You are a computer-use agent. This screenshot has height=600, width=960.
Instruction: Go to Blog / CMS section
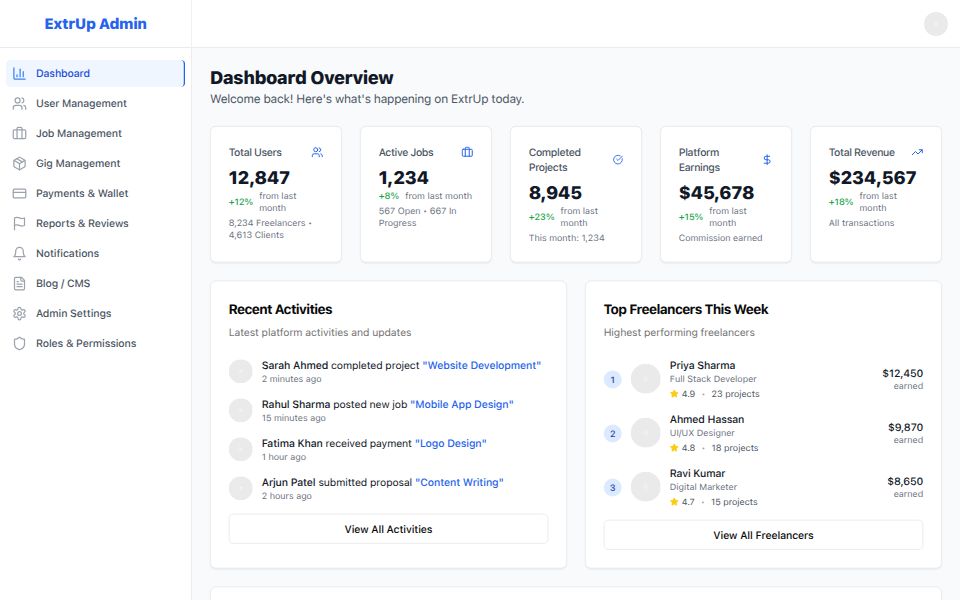coord(96,283)
